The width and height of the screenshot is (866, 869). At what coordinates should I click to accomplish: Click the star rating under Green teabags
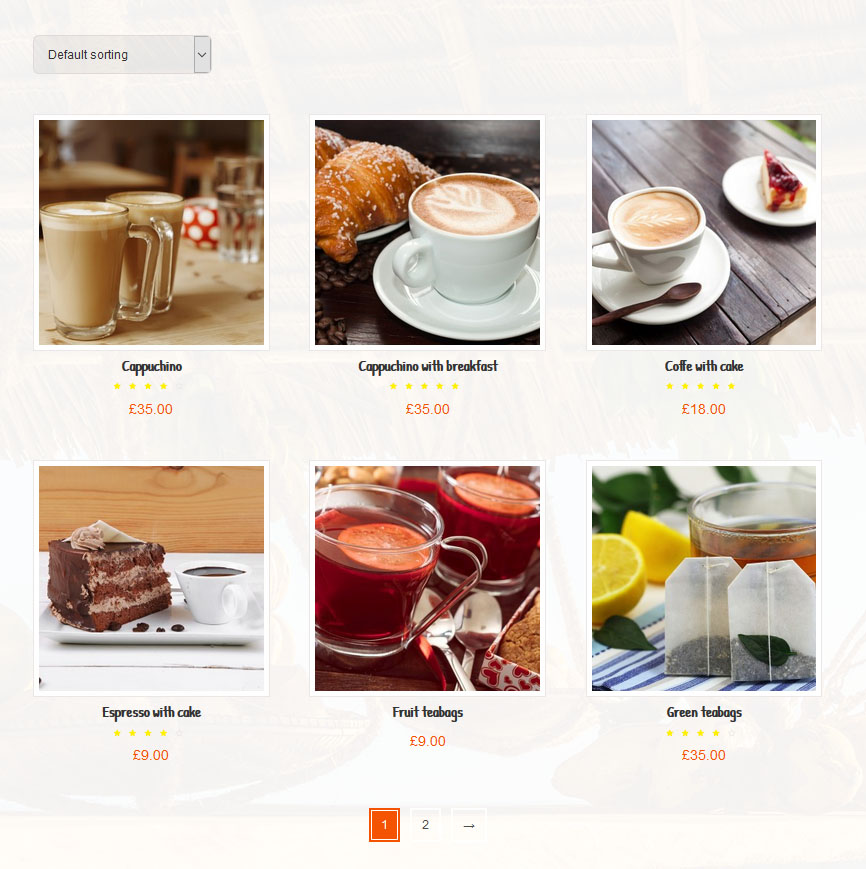700,733
